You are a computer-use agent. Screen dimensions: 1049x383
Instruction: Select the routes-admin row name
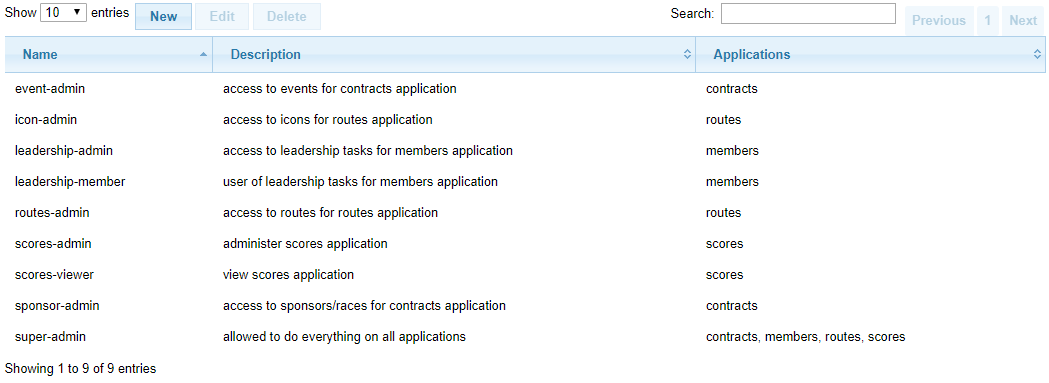point(52,213)
